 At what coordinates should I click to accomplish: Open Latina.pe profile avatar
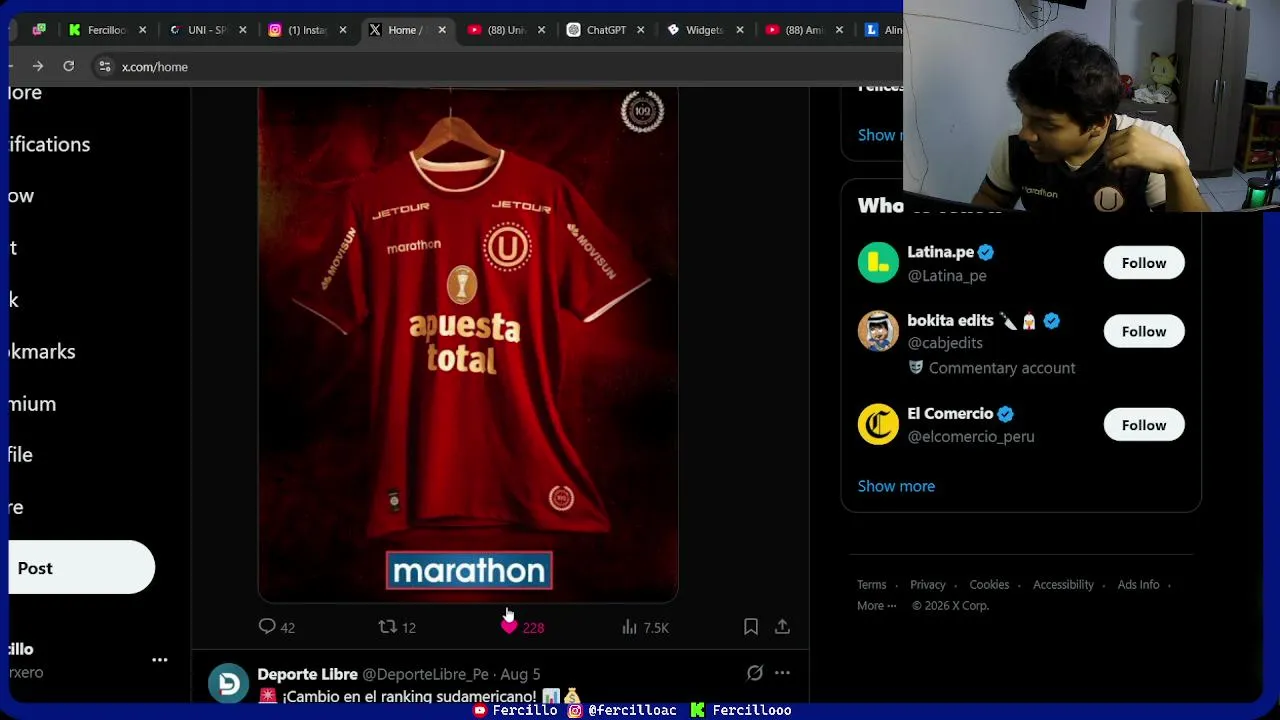(878, 263)
